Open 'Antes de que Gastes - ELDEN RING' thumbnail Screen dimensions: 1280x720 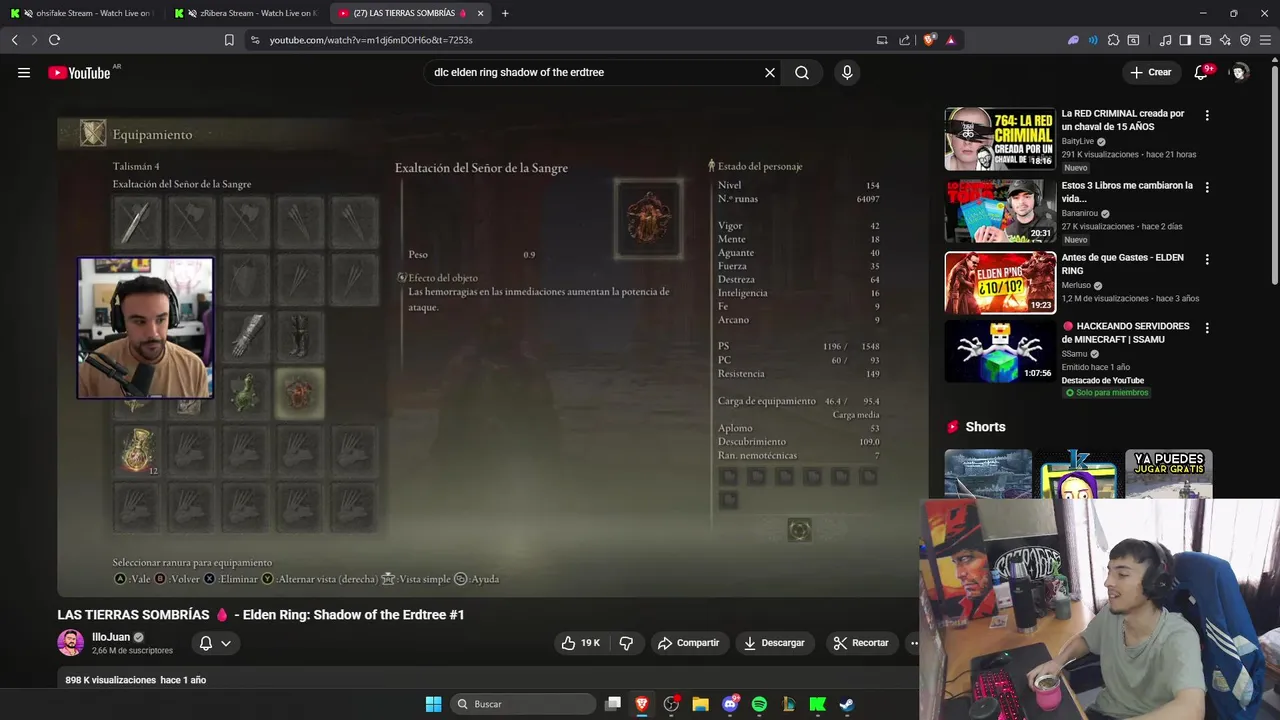[x=1000, y=283]
